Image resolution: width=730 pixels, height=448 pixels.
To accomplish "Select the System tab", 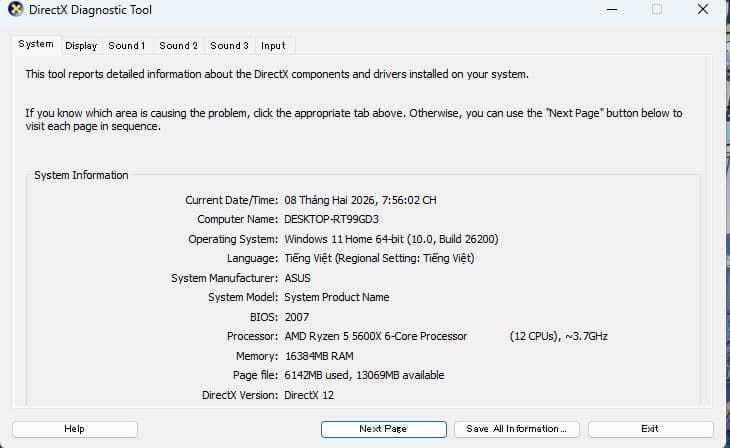I will tap(36, 44).
